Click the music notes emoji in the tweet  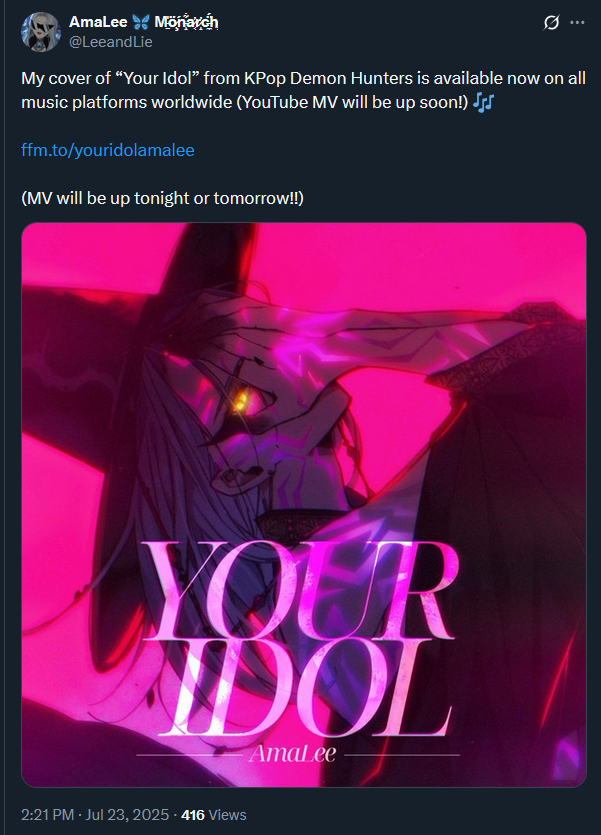click(483, 102)
